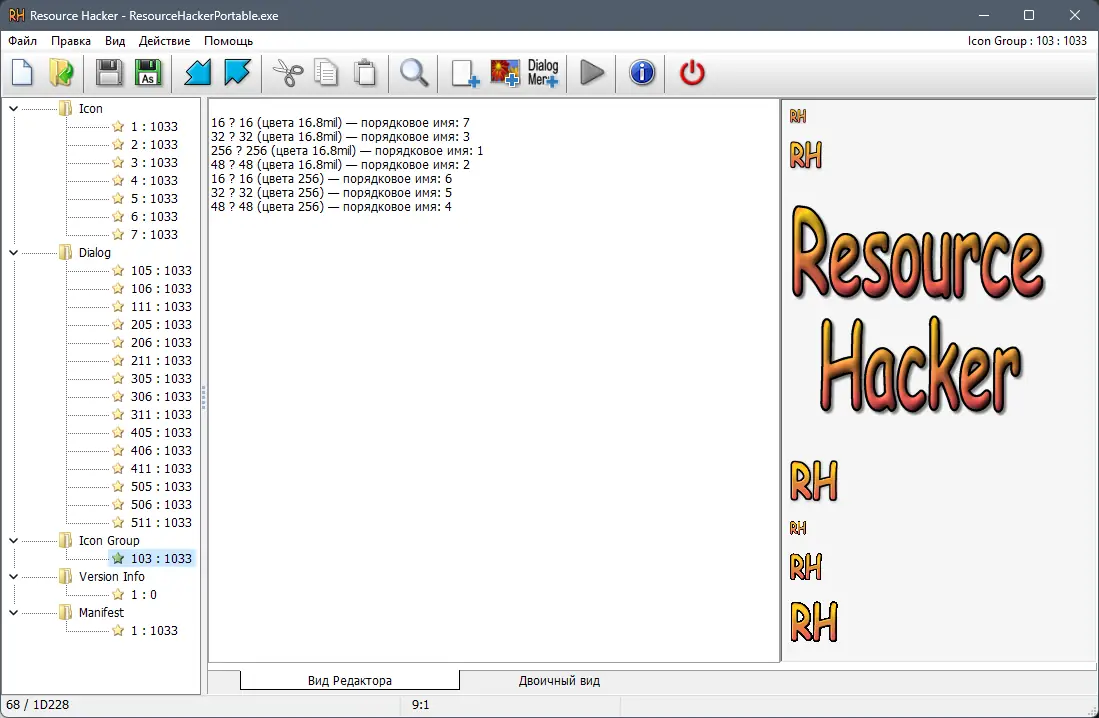Select Dialog resource 211 : 1033

161,360
